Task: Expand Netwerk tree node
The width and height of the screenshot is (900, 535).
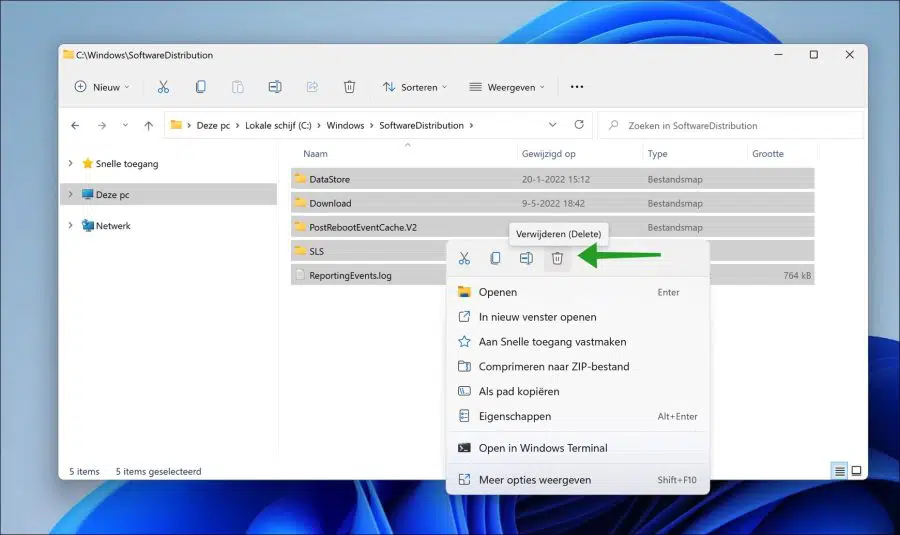Action: tap(71, 226)
